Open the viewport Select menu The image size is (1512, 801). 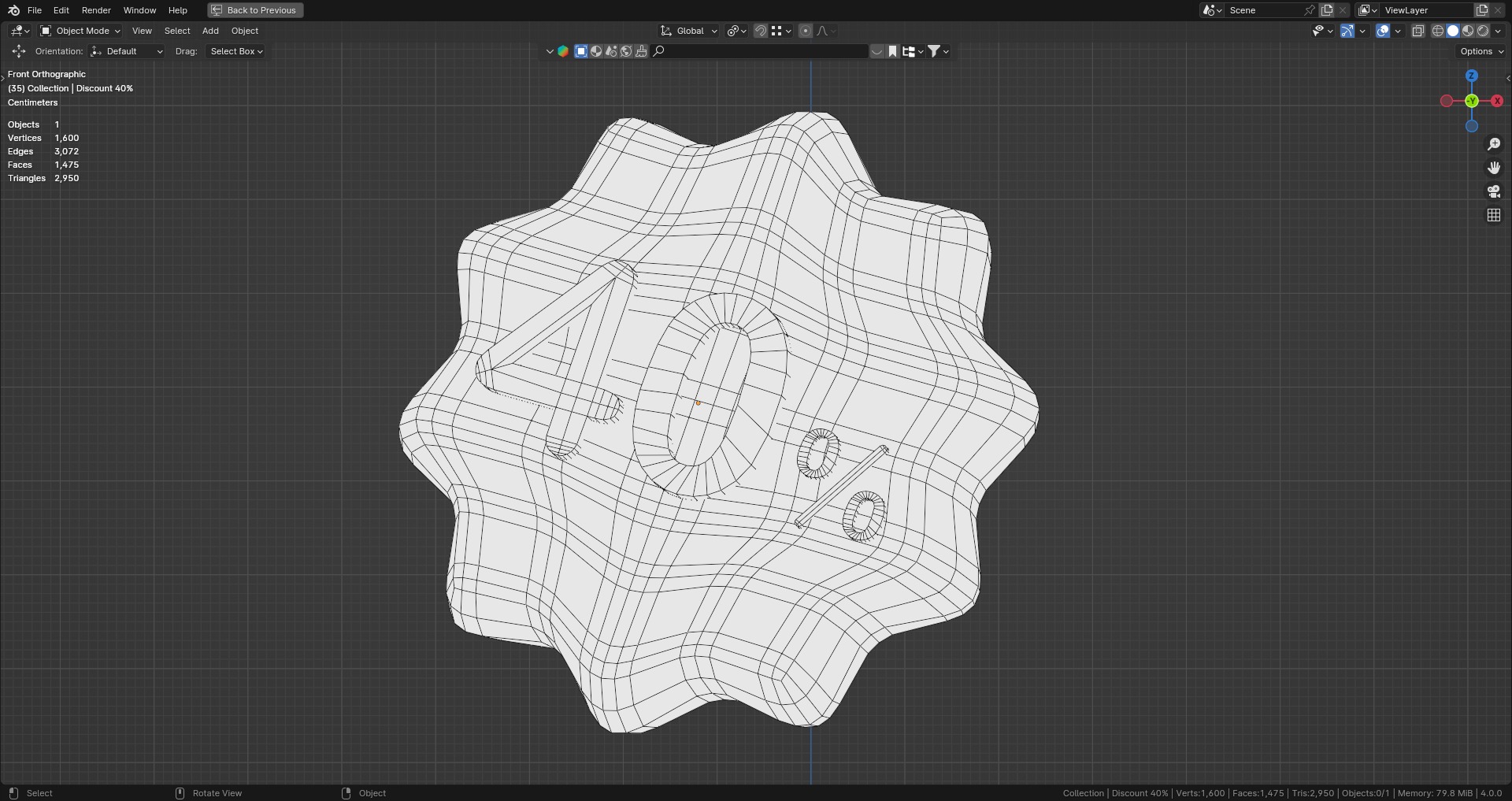tap(177, 31)
